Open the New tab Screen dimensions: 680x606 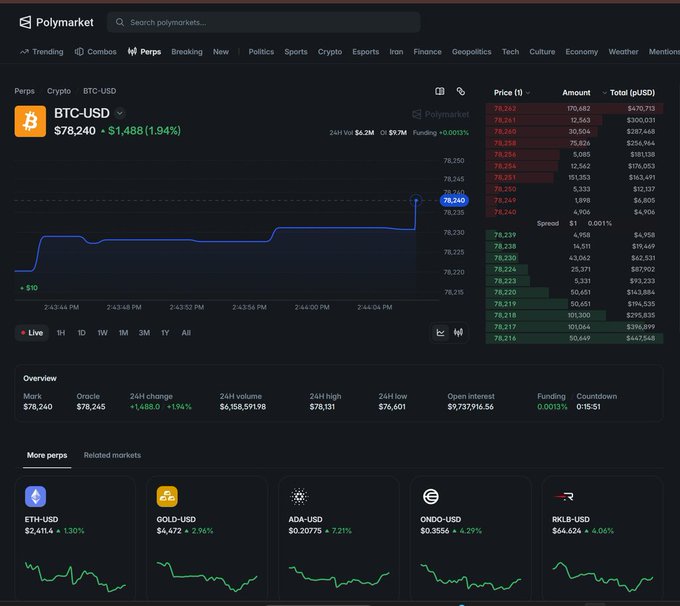[x=221, y=52]
